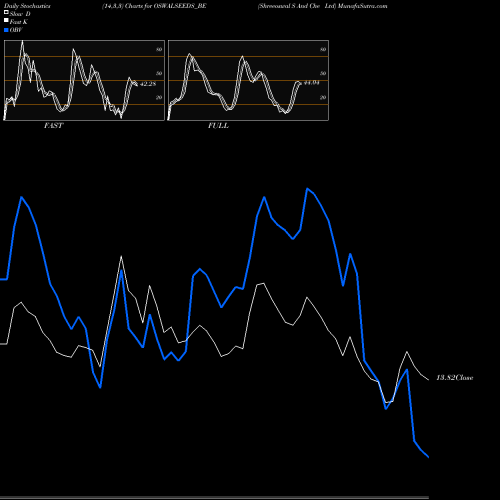This screenshot has height=500, width=500.
Task: Click the 80 level label in FAST chart
Action: tap(159, 49)
